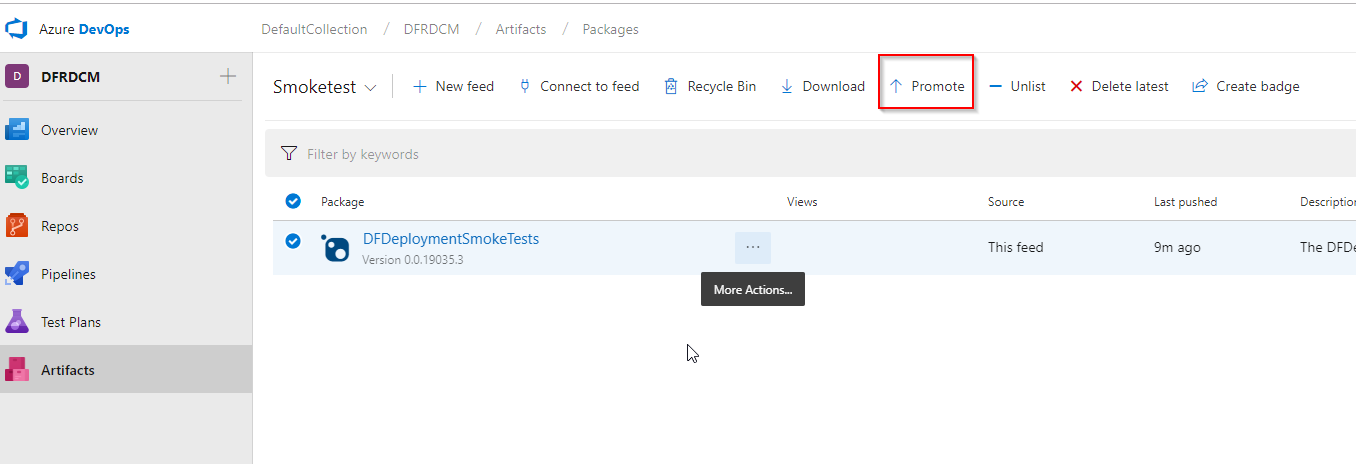This screenshot has width=1356, height=464.
Task: Click the Download toolbar button
Action: click(822, 87)
